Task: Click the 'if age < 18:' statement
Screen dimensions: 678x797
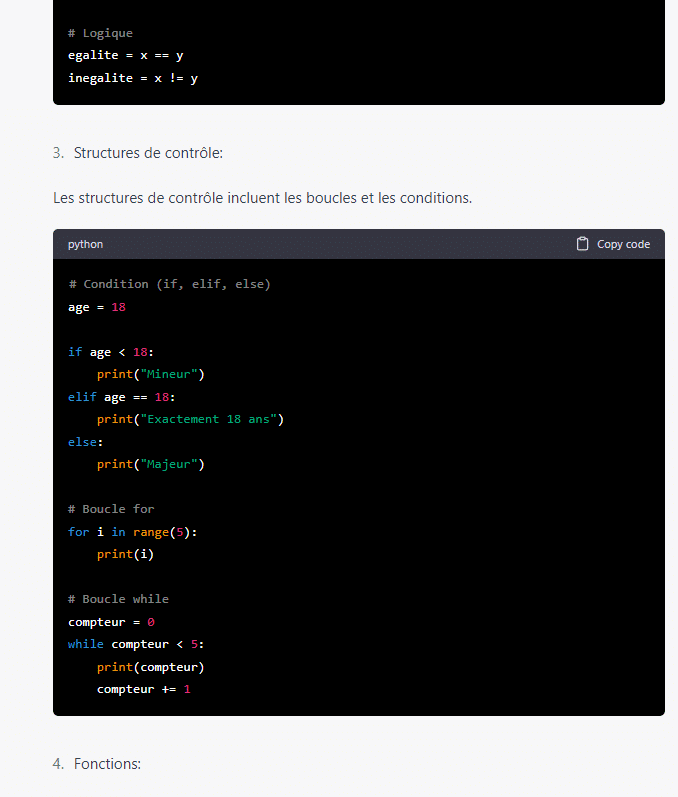Action: click(111, 352)
